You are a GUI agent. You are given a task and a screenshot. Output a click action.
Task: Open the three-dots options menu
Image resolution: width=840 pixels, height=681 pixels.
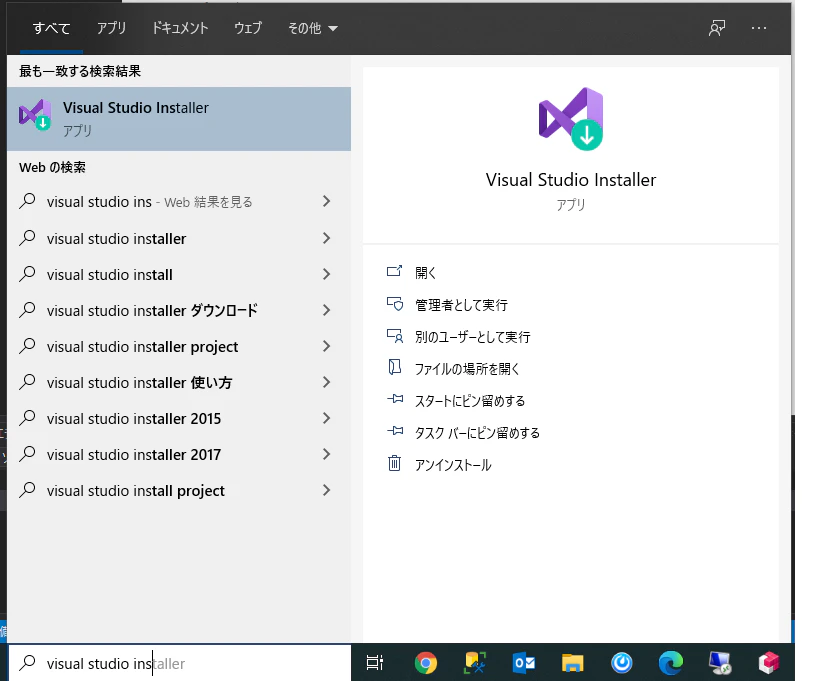(759, 28)
